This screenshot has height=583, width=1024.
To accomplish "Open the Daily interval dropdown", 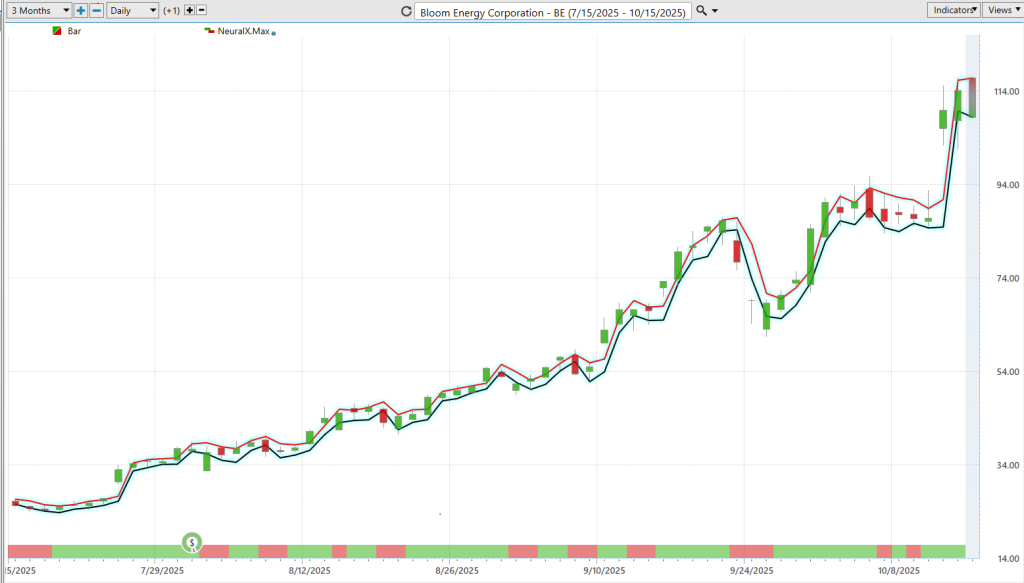I will click(132, 10).
